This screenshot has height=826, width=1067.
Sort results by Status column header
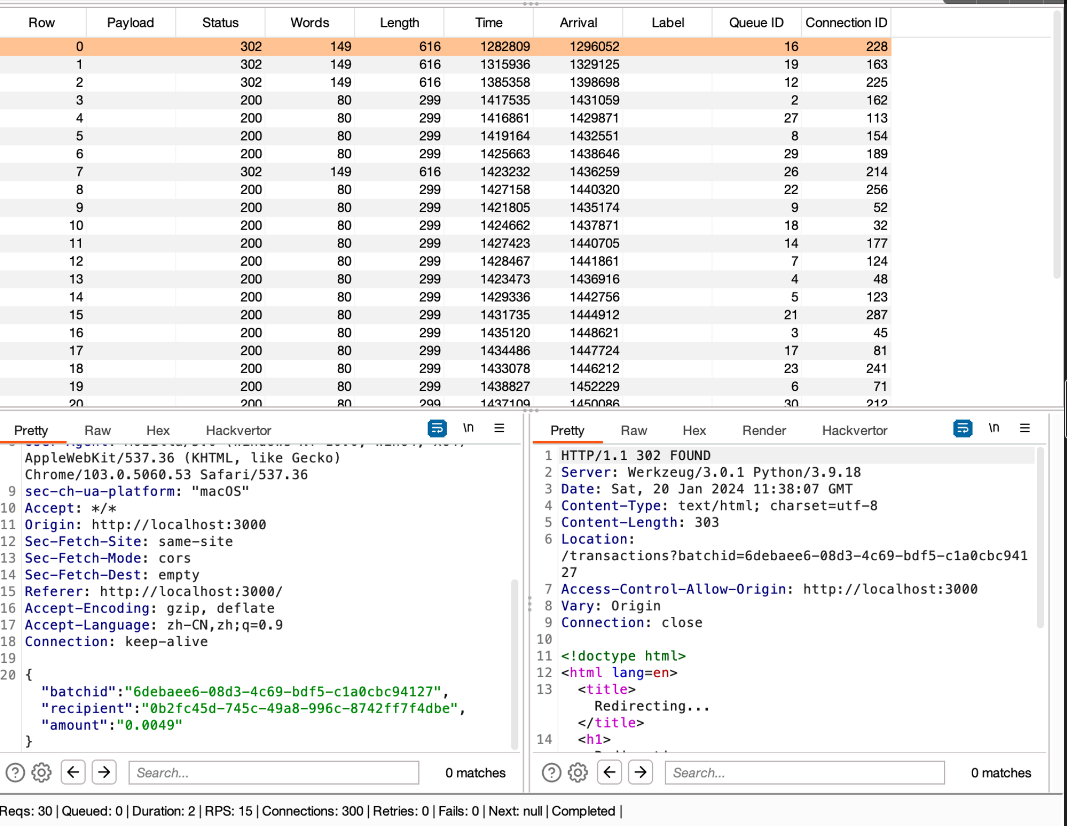click(220, 22)
